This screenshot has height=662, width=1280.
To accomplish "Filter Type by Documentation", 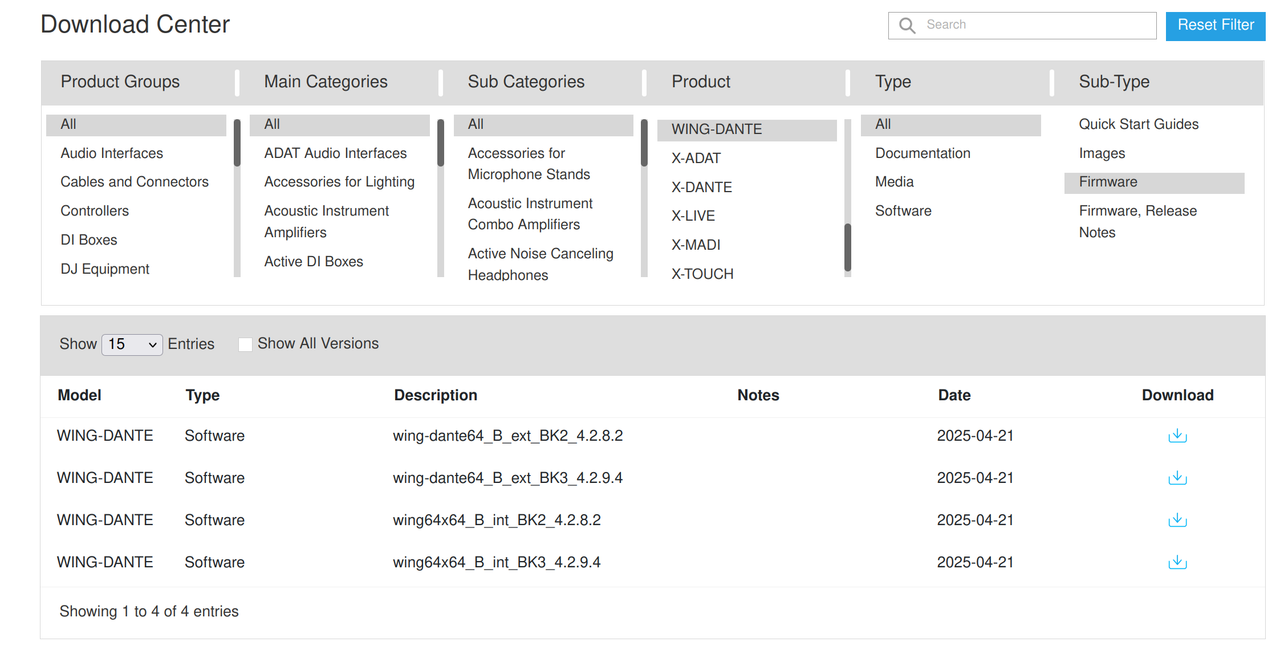I will (x=923, y=153).
